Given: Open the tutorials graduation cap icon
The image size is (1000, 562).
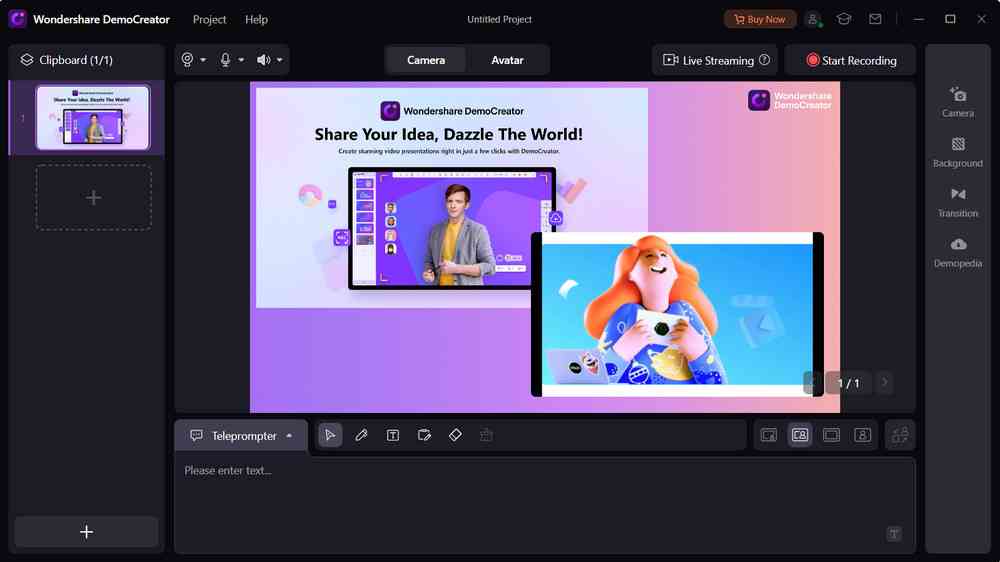Looking at the screenshot, I should click(844, 19).
